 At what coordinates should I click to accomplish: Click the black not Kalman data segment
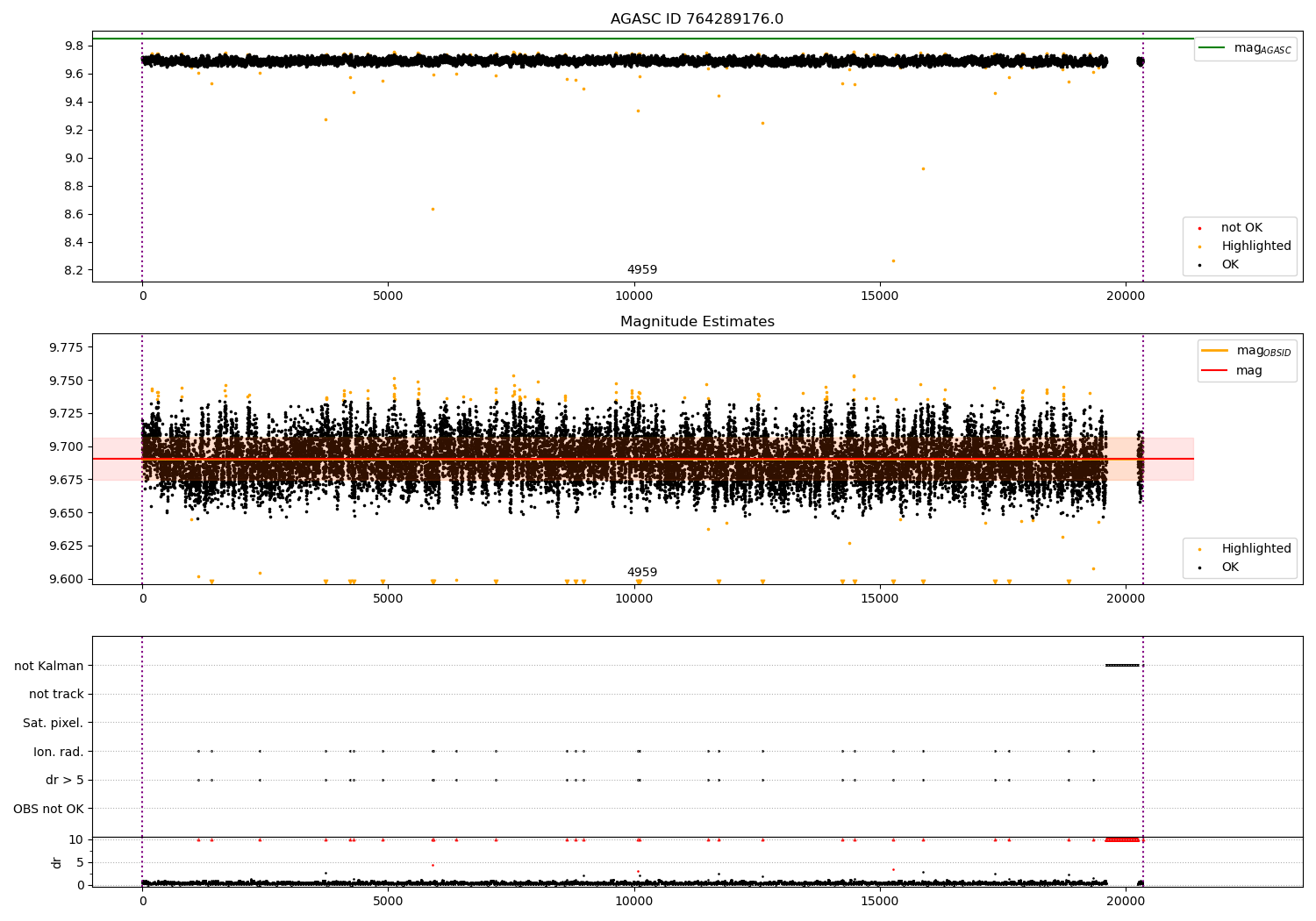click(x=1122, y=665)
